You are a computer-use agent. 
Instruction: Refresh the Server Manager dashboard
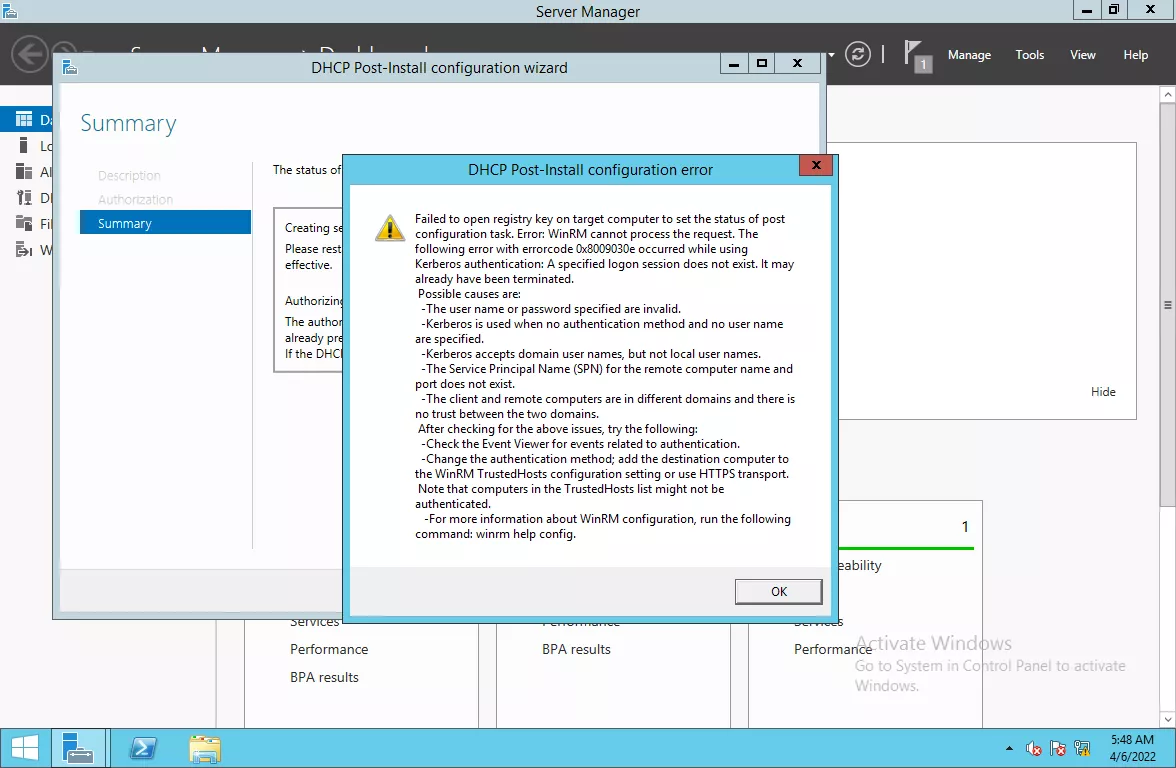[x=858, y=54]
